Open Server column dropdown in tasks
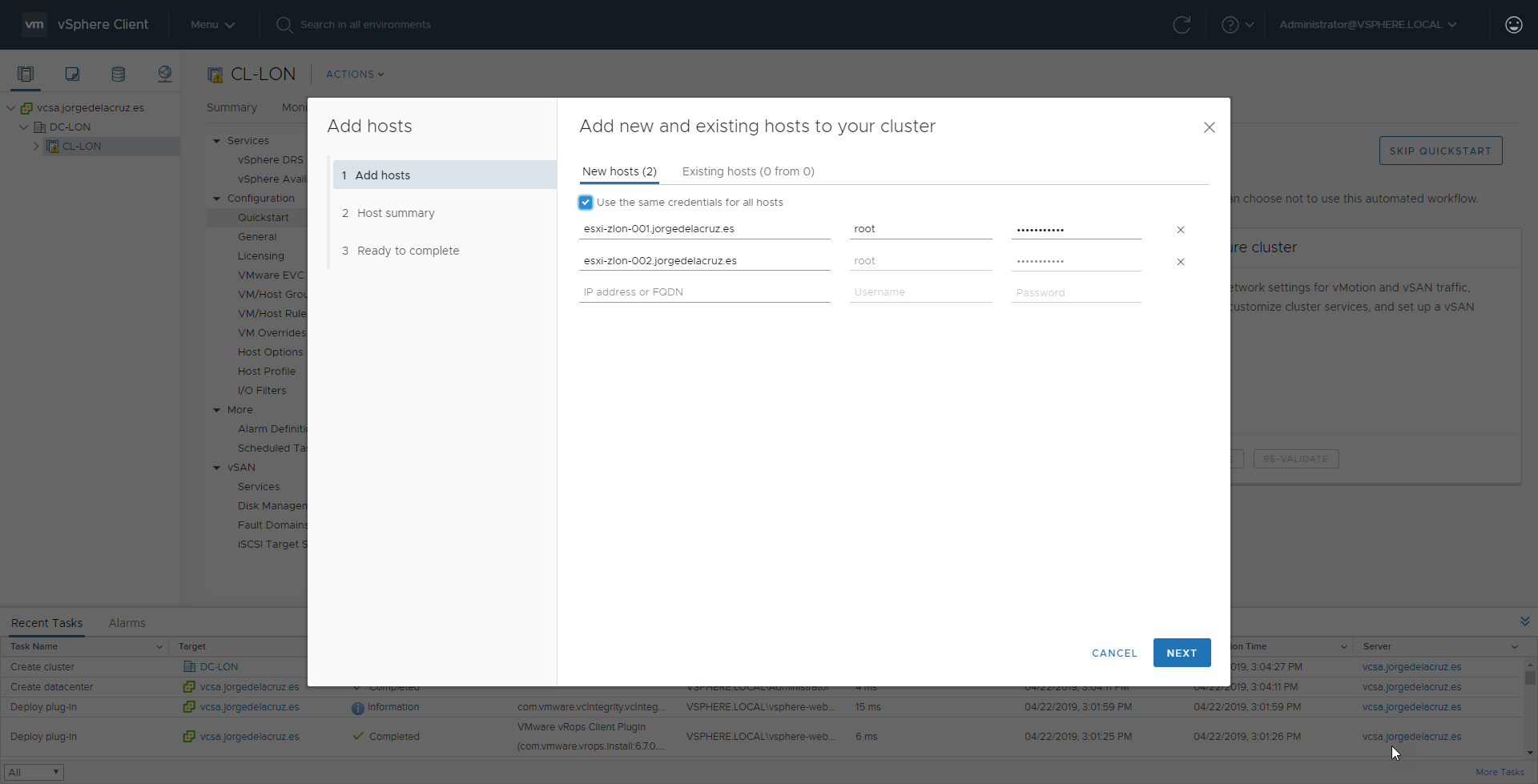 tap(1515, 647)
